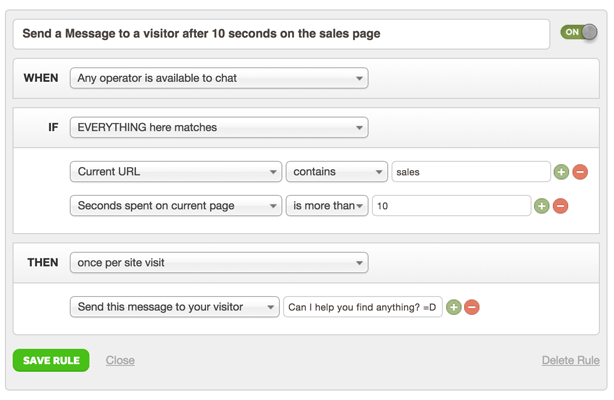614x400 pixels.
Task: Click the Close link
Action: (x=120, y=360)
